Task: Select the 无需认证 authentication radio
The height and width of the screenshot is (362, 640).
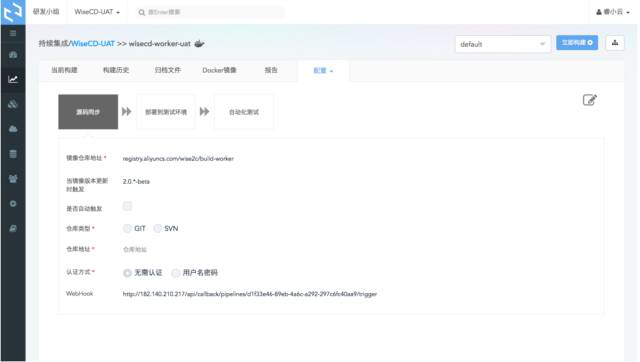Action: [127, 273]
